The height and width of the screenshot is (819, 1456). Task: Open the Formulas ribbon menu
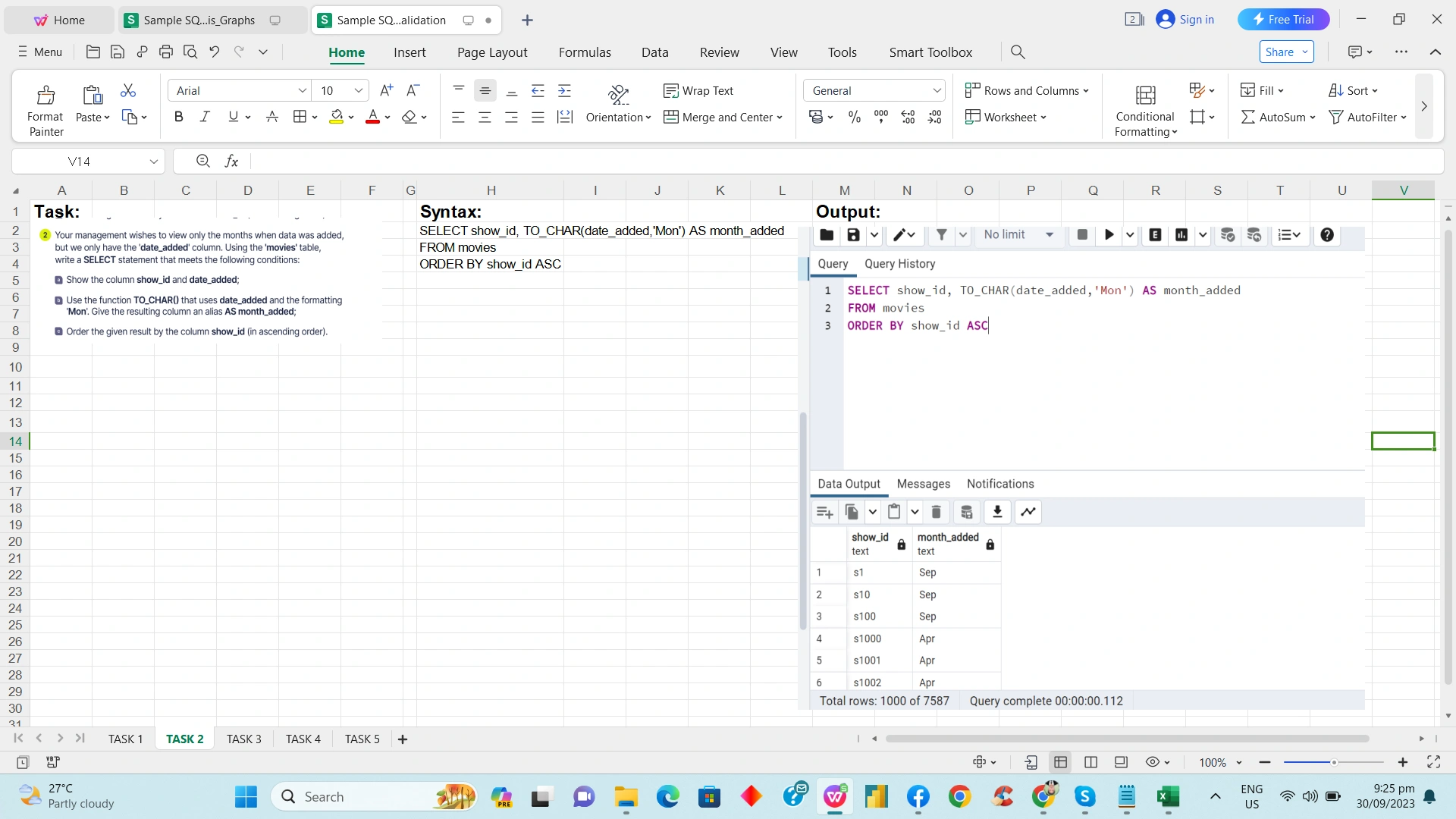click(x=584, y=52)
